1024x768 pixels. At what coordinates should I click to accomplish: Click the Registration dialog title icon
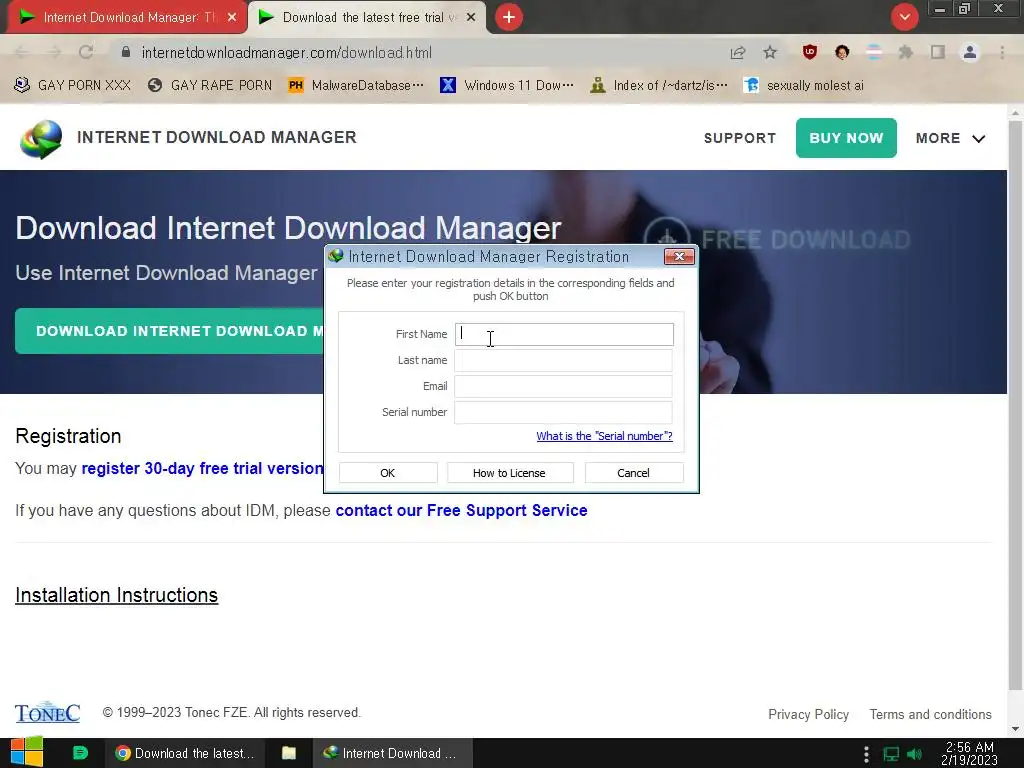click(x=336, y=256)
